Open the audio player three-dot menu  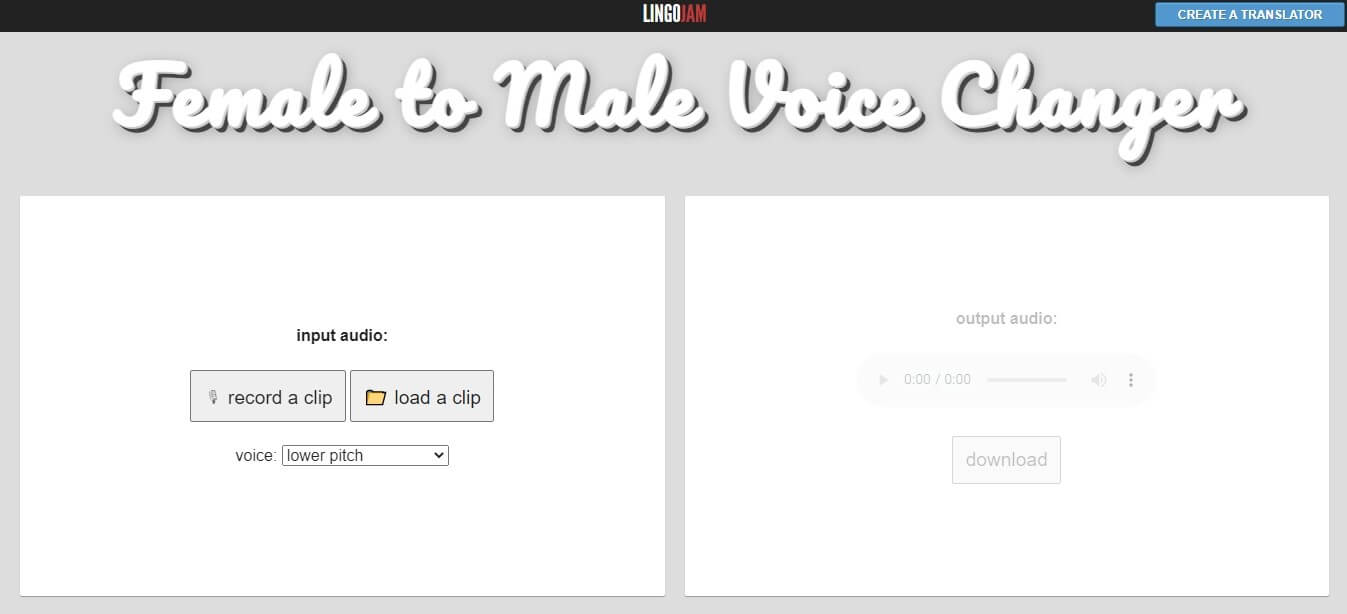click(x=1131, y=380)
